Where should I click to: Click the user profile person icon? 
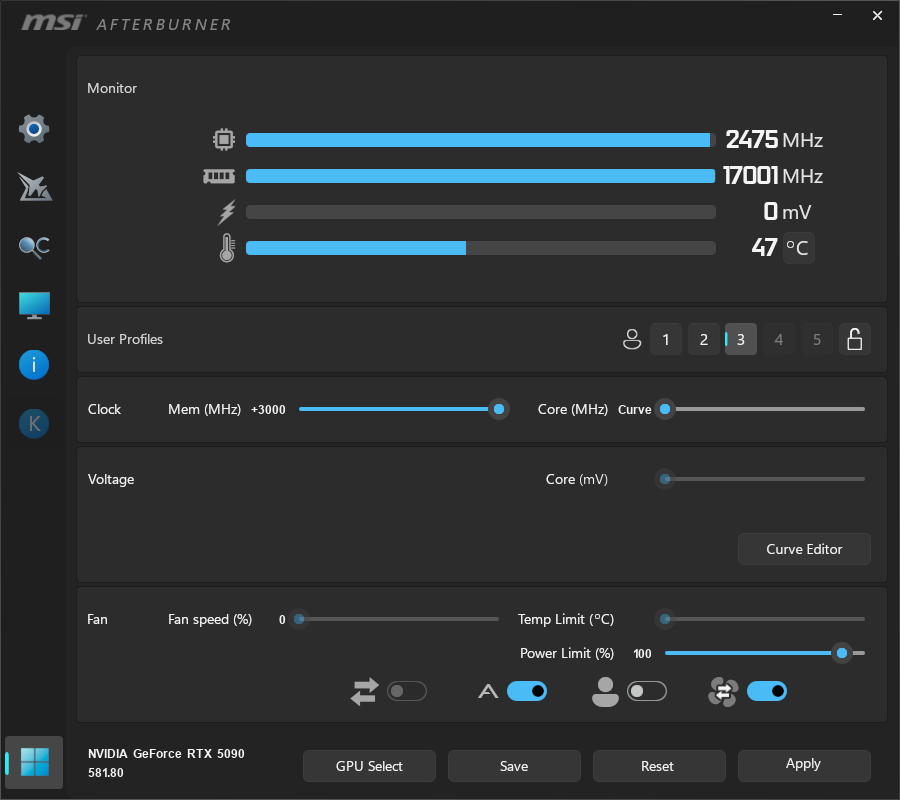point(631,340)
